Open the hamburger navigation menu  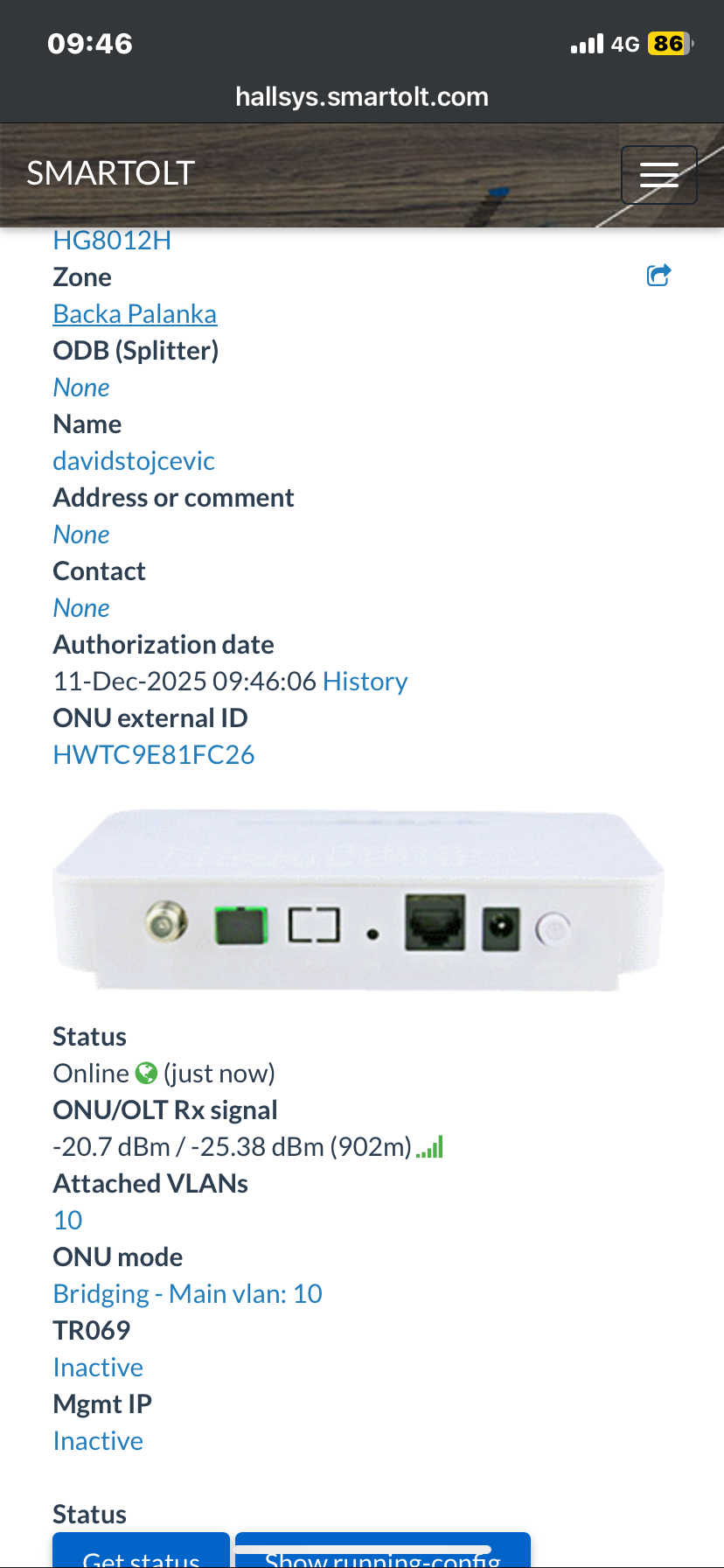(658, 175)
